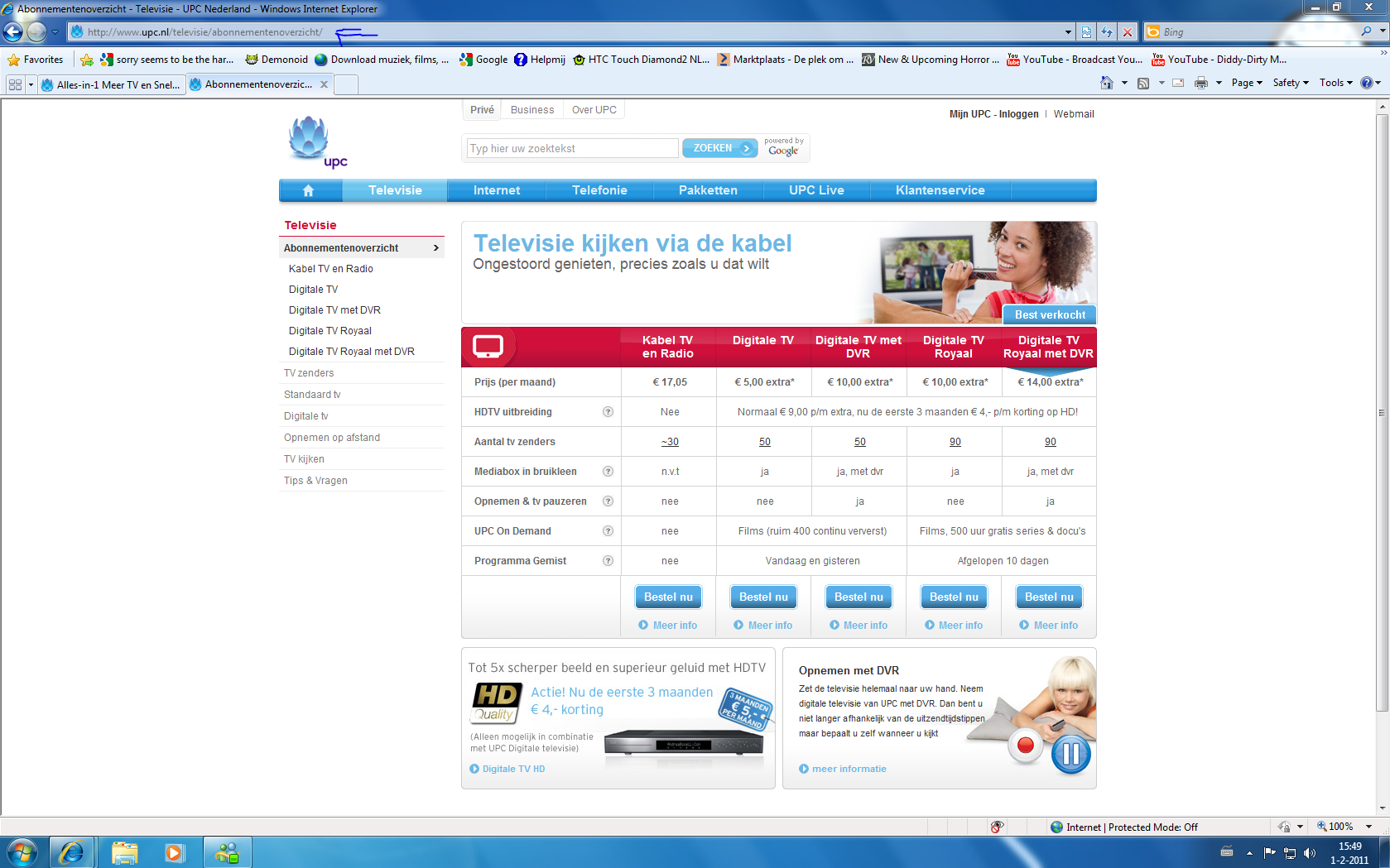Open the Tools menu dropdown
This screenshot has width=1390, height=868.
click(x=1335, y=83)
